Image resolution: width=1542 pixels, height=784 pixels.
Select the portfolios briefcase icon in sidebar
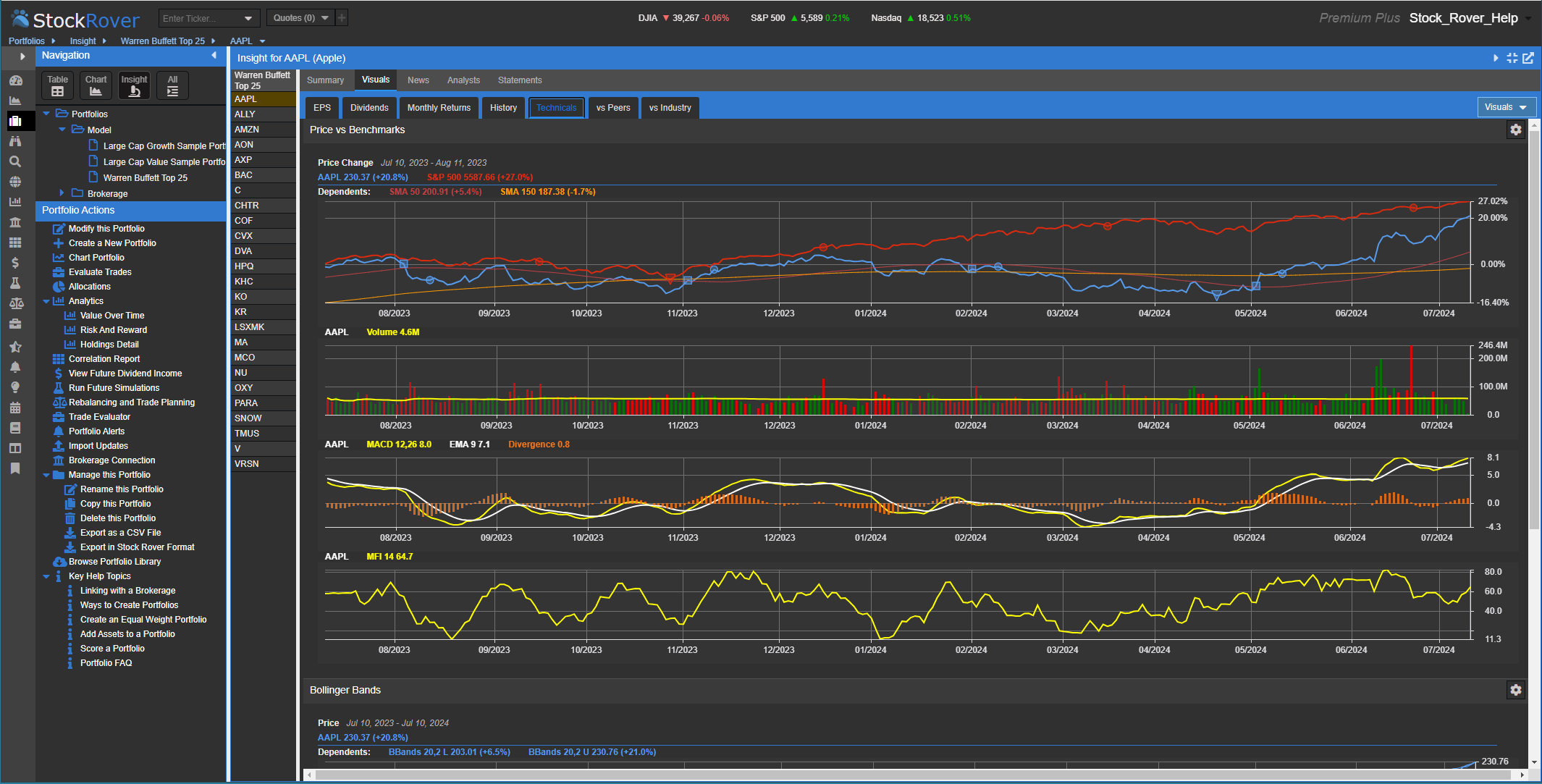(x=15, y=121)
